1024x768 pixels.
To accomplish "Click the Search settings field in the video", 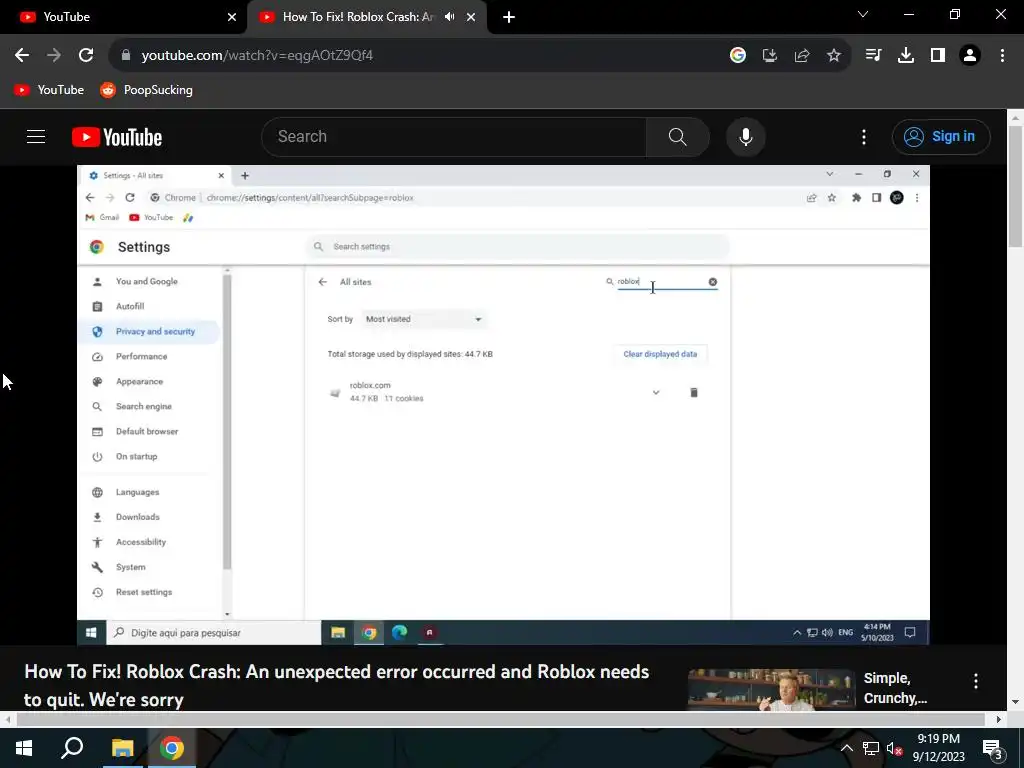I will point(517,247).
